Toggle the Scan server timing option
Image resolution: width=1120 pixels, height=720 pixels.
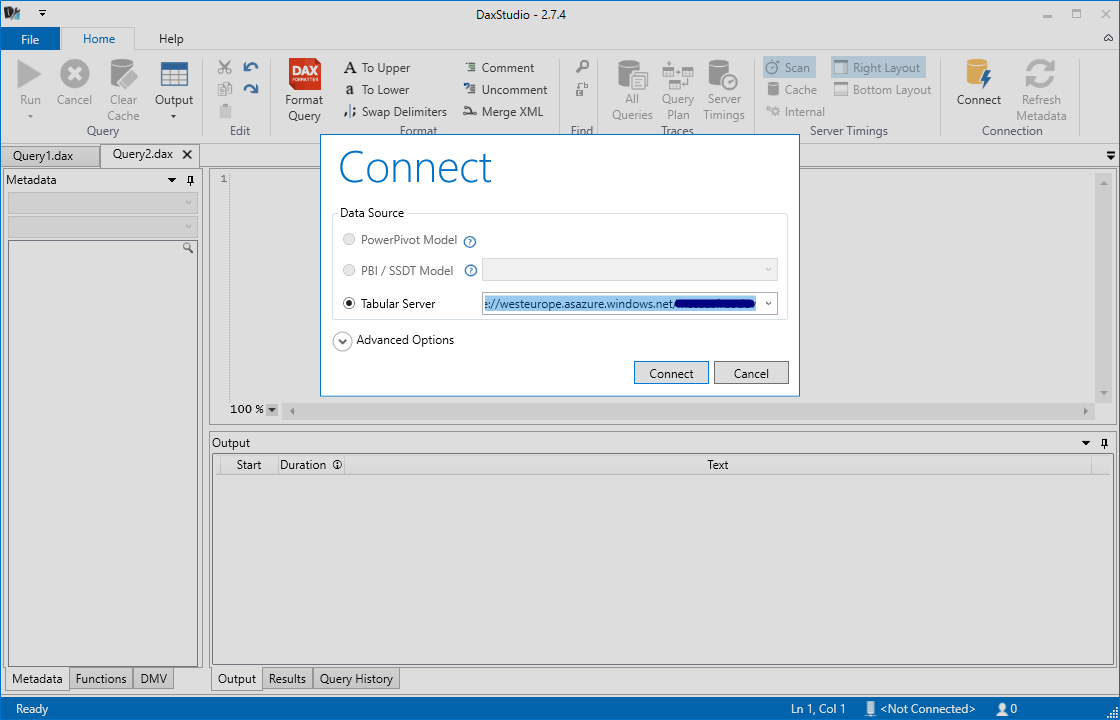(x=789, y=68)
